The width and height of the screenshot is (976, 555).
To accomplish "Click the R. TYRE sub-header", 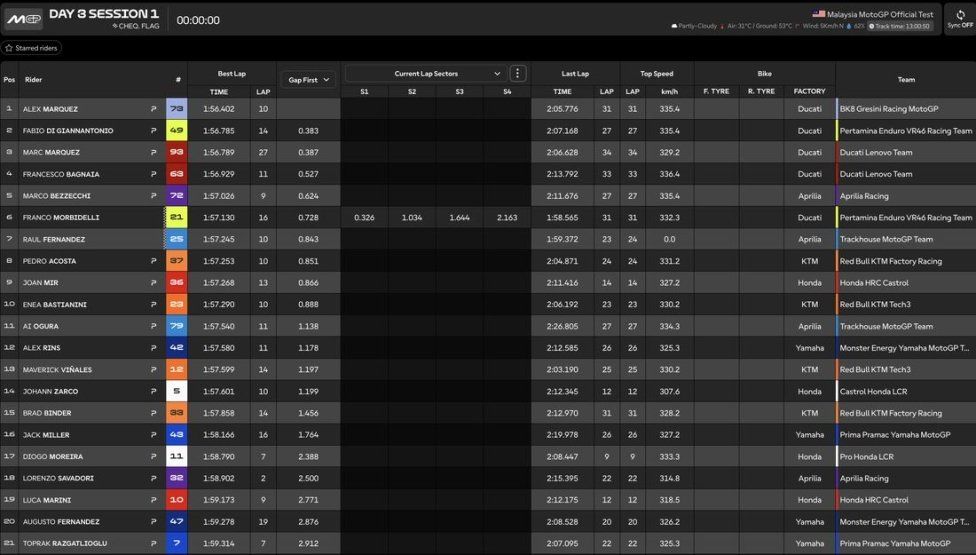I will click(761, 91).
